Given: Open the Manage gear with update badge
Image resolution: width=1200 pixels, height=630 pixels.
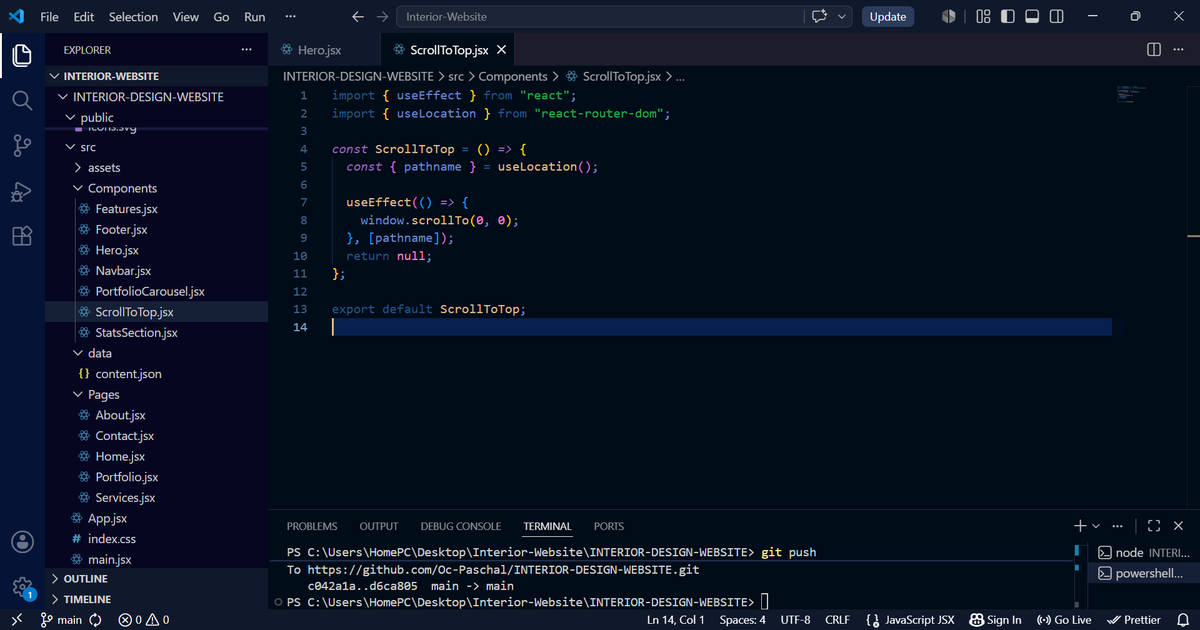Looking at the screenshot, I should click(x=22, y=587).
